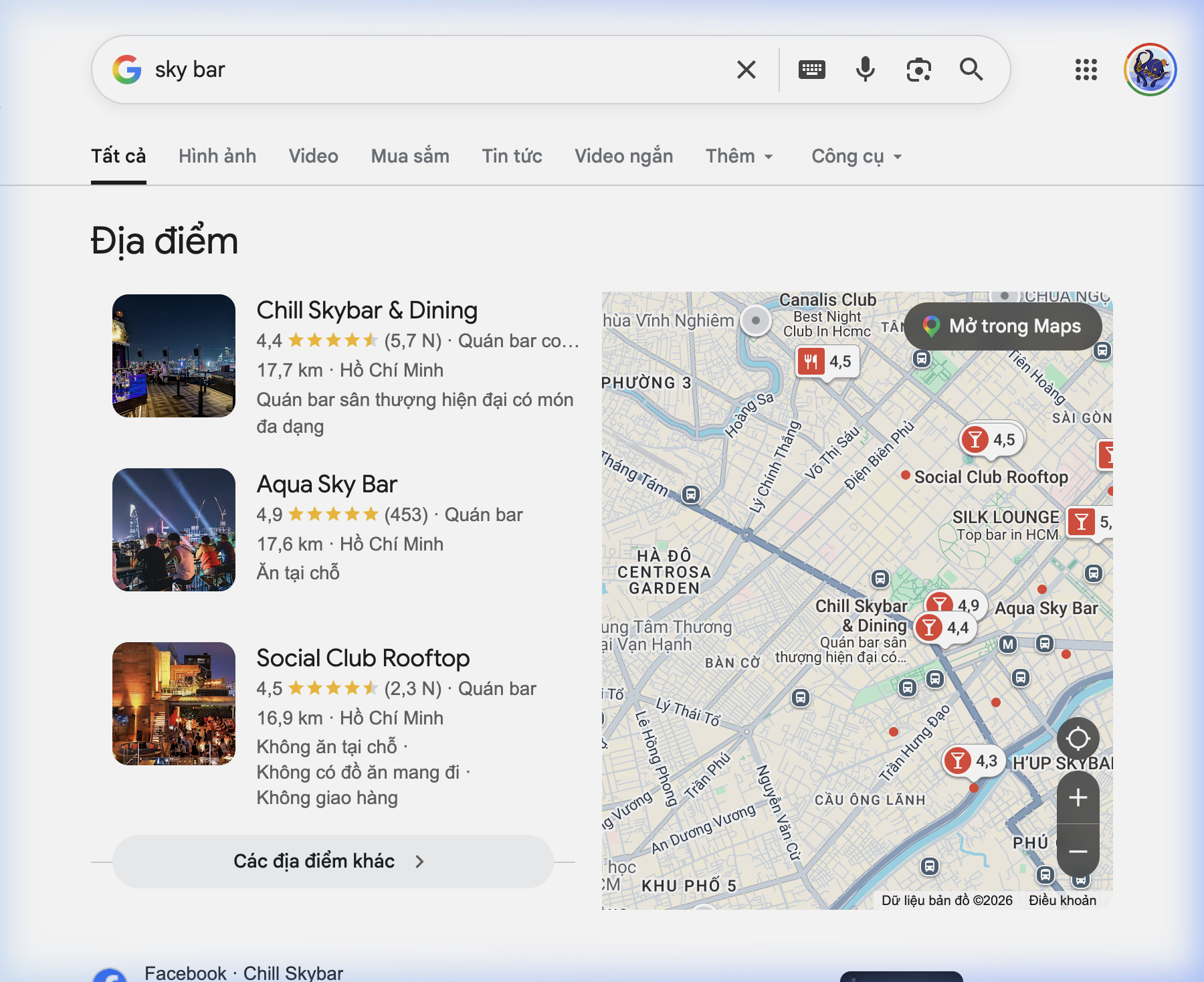Click Mở trong Maps button
This screenshot has height=982, width=1204.
click(1003, 326)
